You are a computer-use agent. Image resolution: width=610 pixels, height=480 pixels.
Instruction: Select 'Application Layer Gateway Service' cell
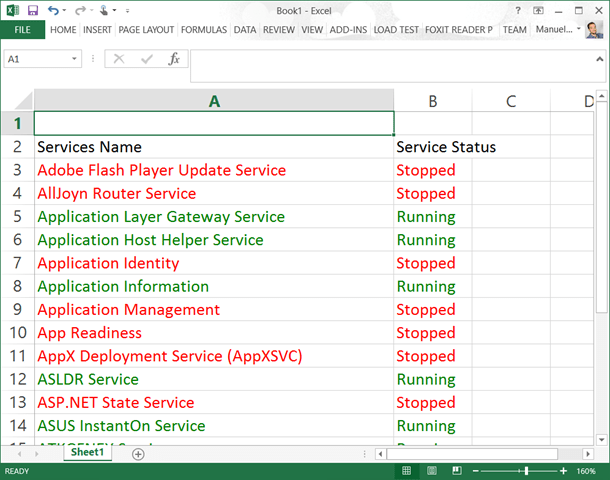(x=214, y=217)
